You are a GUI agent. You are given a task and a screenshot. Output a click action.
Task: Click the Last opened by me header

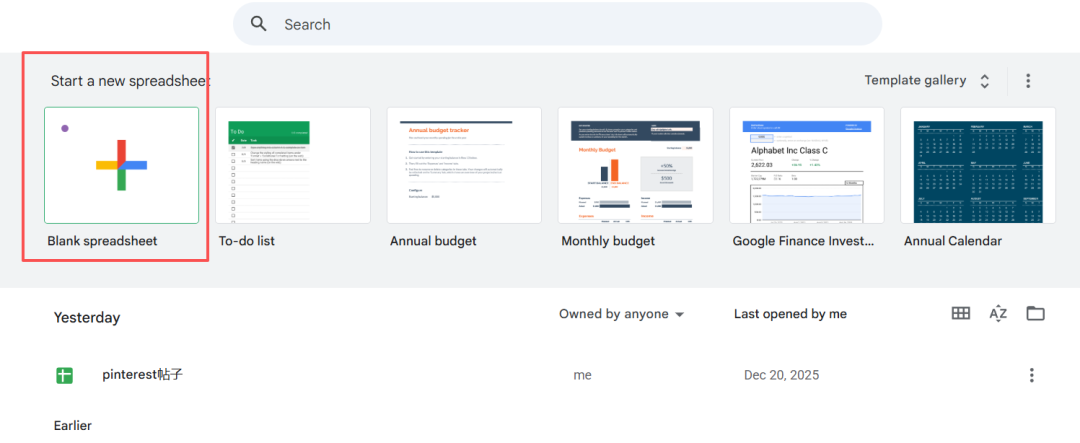coord(790,314)
